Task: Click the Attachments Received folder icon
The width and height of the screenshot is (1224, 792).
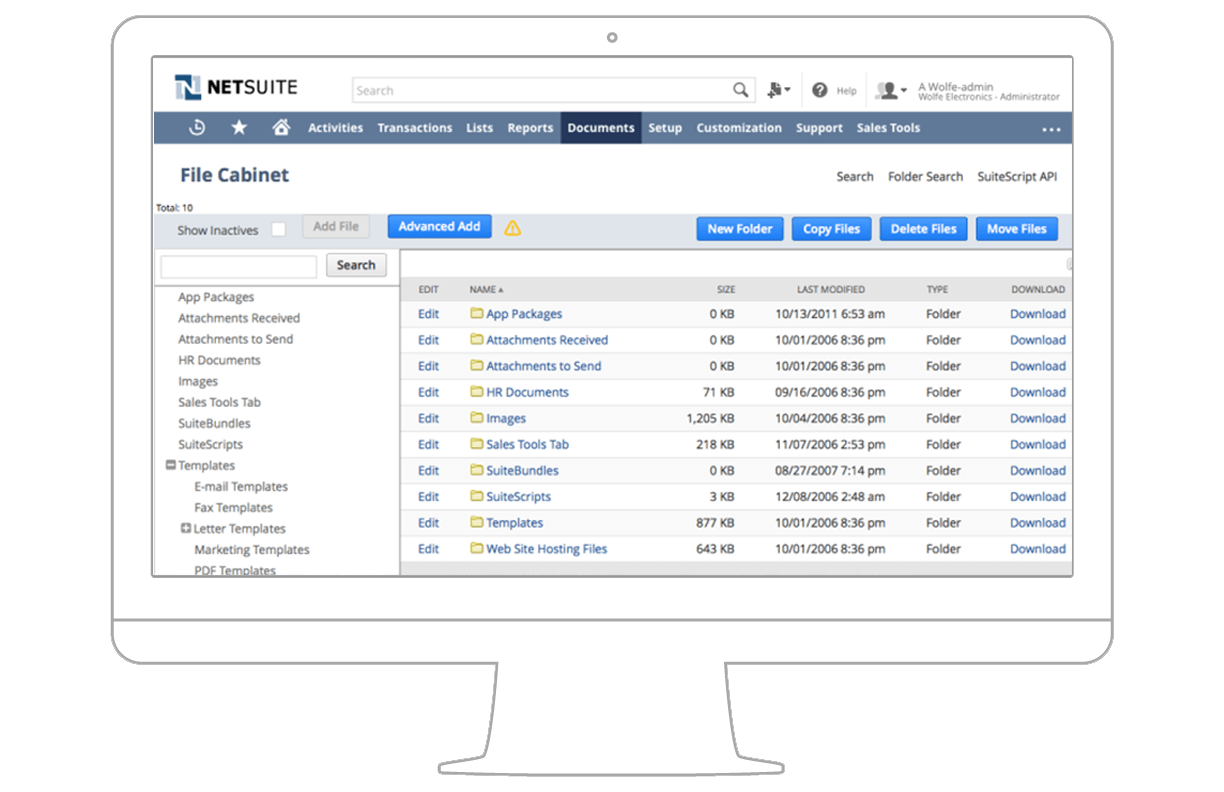Action: coord(476,340)
